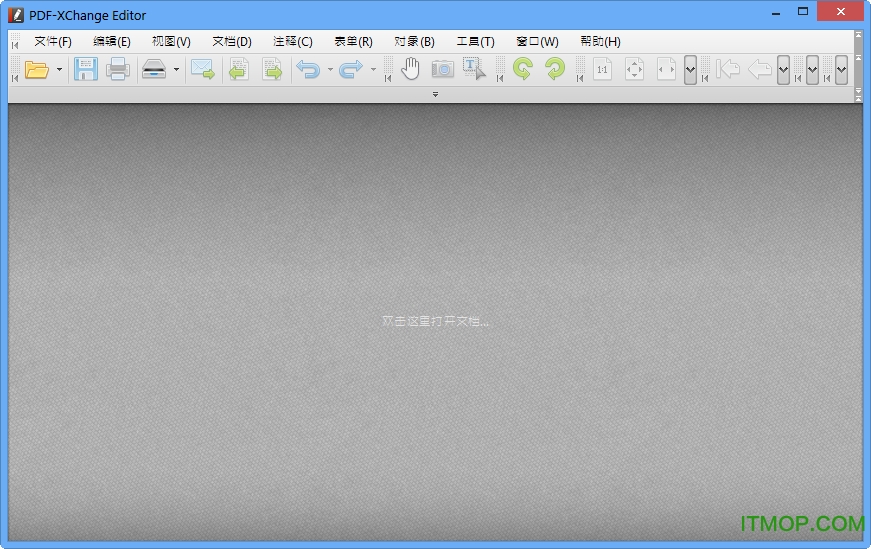Open the 帮助(H) menu
Screen dimensions: 871x549
click(600, 42)
